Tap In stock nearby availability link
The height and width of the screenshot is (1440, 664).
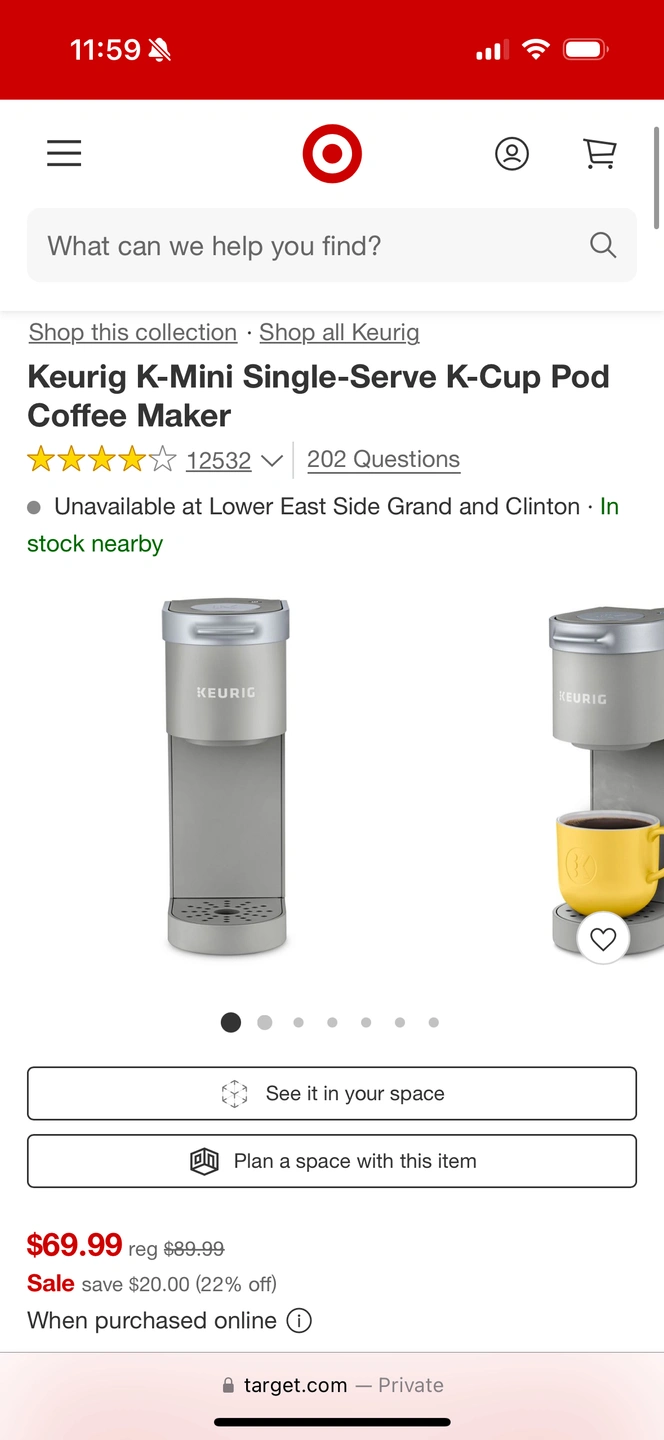tap(323, 525)
